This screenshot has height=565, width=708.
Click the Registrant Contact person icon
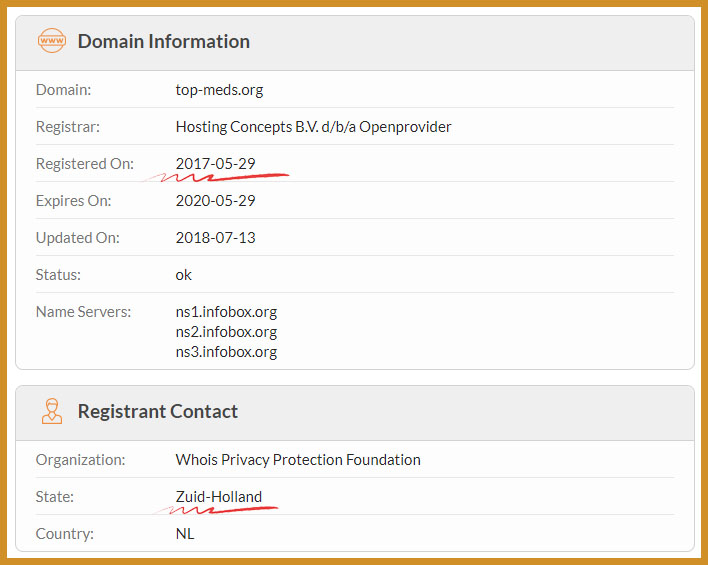pos(51,411)
